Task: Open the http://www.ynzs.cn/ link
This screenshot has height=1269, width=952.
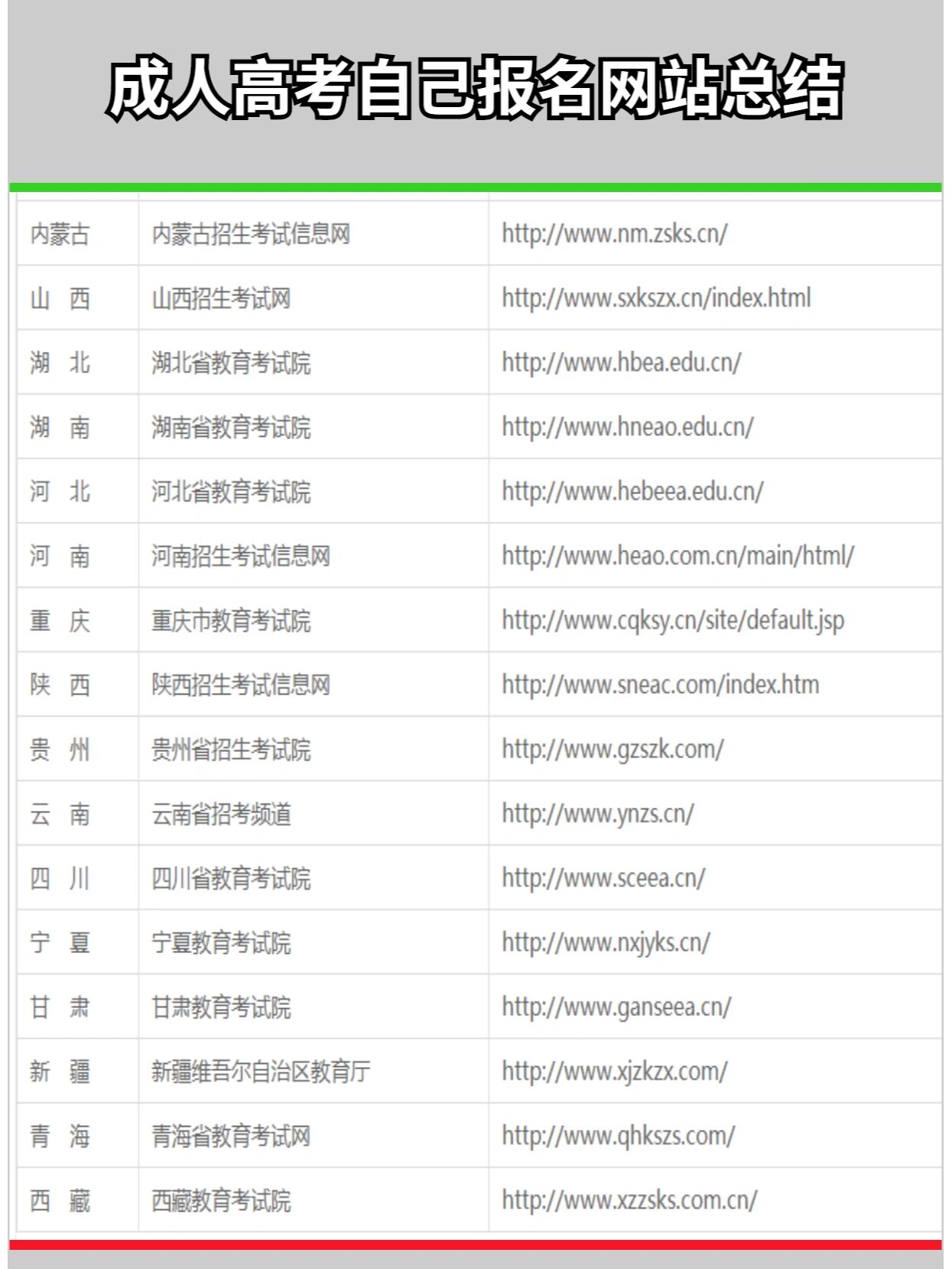Action: click(598, 813)
